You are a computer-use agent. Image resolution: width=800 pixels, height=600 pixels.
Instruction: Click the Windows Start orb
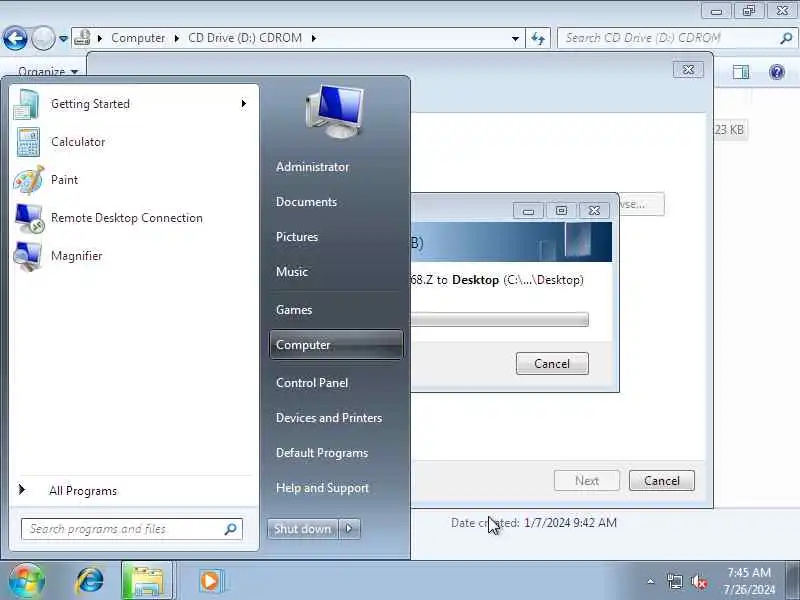[x=27, y=581]
